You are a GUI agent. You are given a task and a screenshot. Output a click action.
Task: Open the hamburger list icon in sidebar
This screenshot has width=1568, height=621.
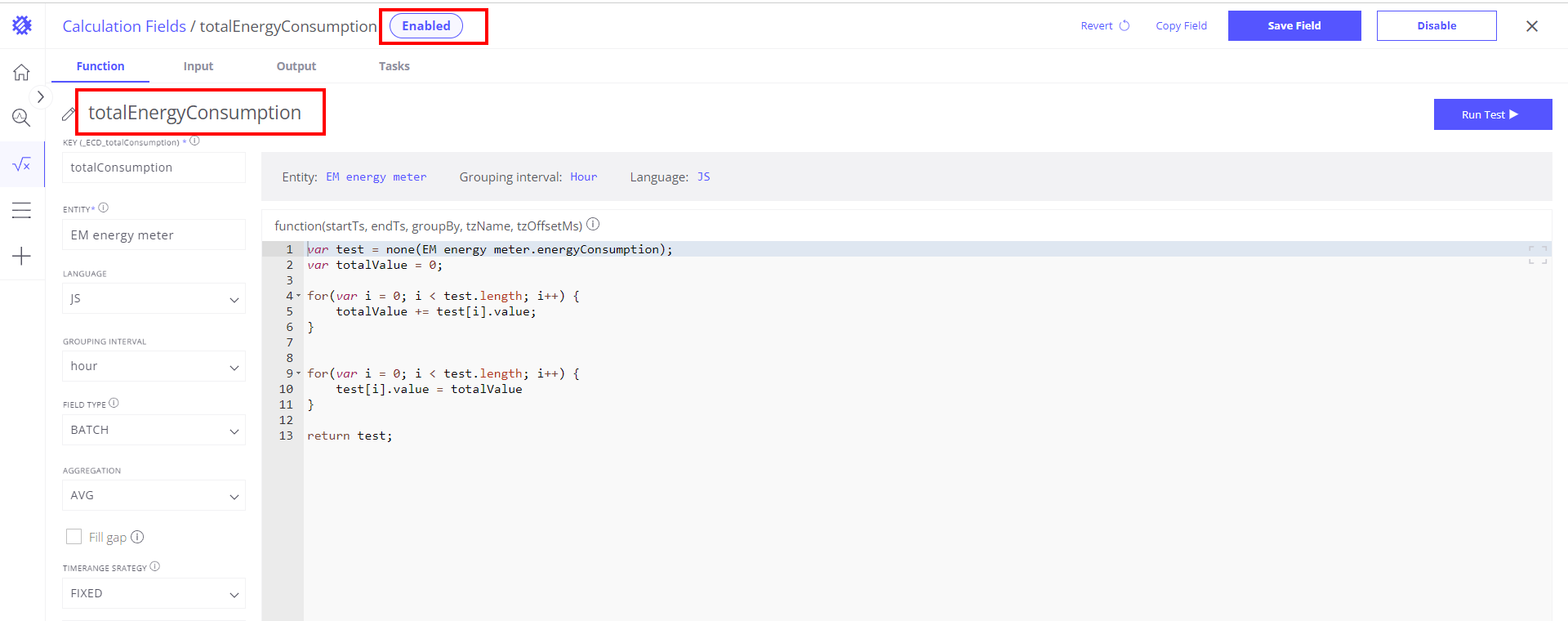(21, 211)
